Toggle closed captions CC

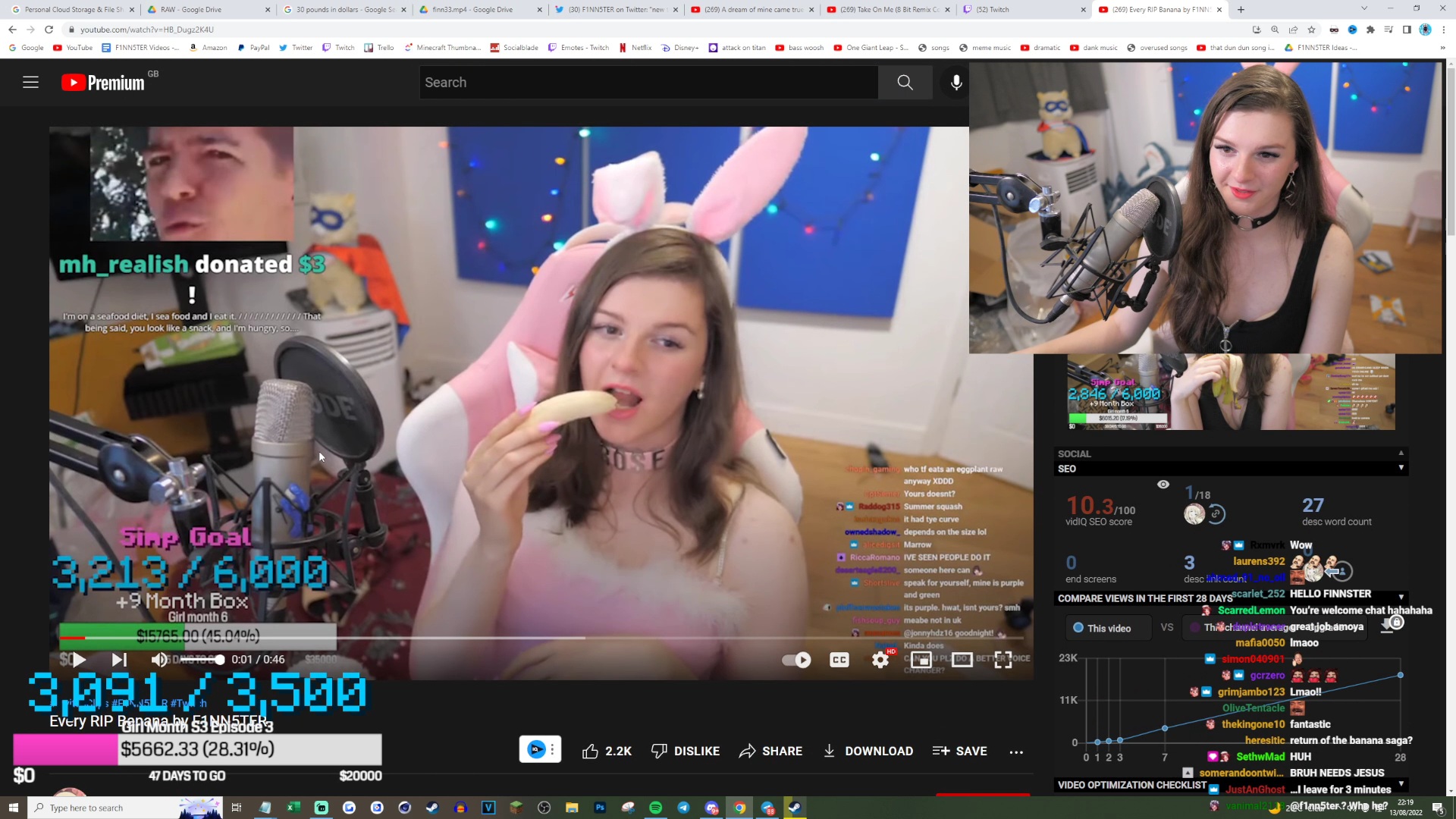tap(839, 660)
